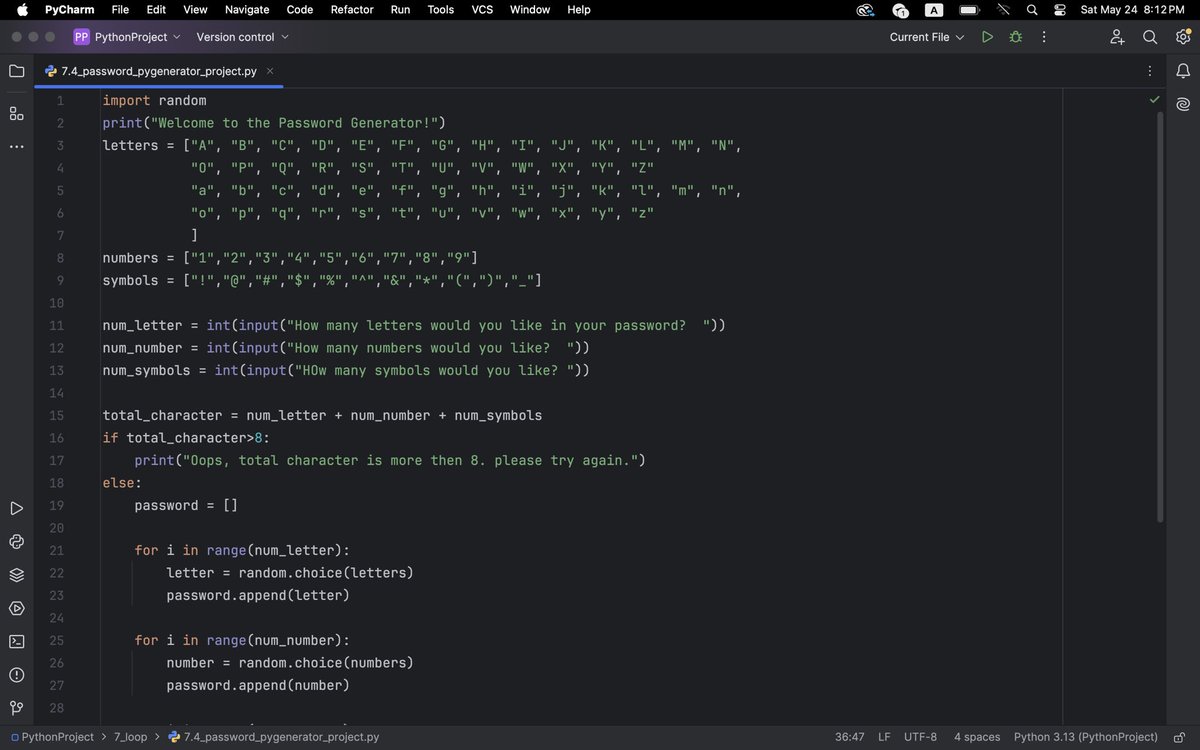Viewport: 1200px width, 750px height.
Task: Open the Problems tool window icon
Action: coord(16,675)
